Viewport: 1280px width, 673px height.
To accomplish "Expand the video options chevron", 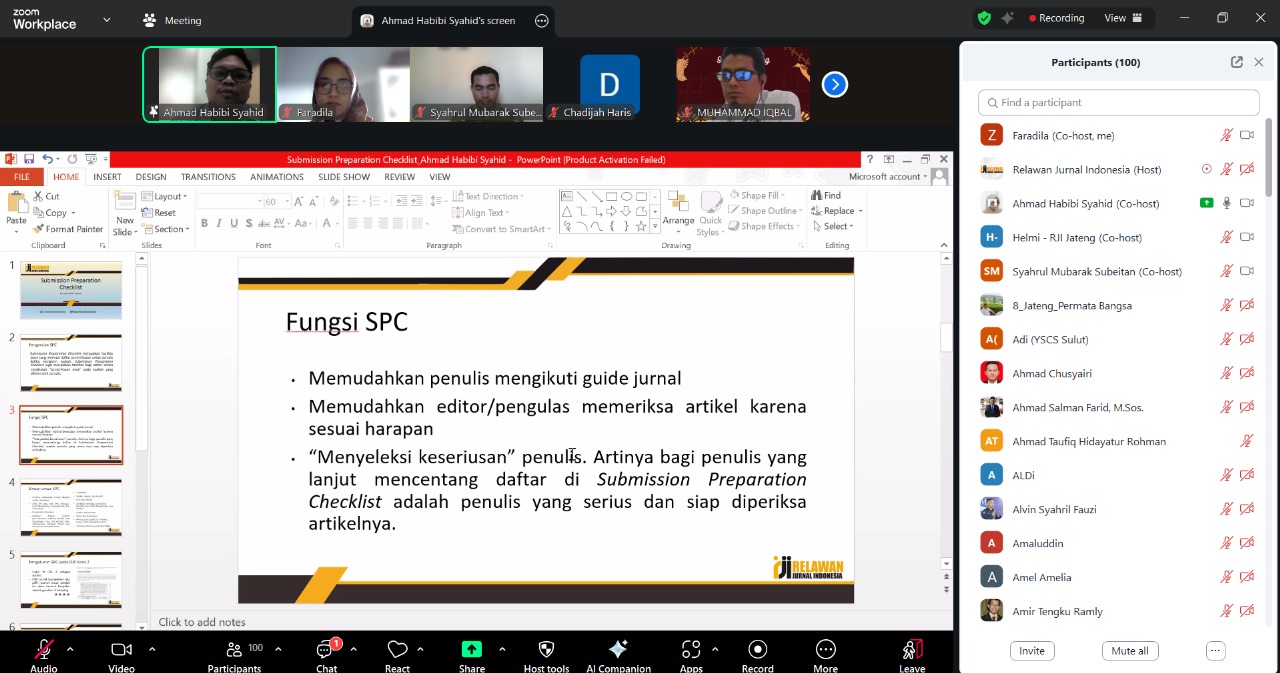I will click(x=152, y=649).
